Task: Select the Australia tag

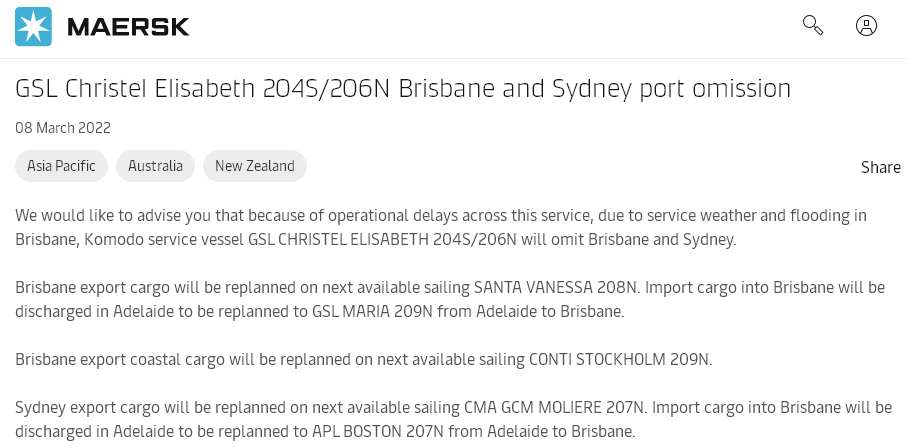Action: point(155,166)
